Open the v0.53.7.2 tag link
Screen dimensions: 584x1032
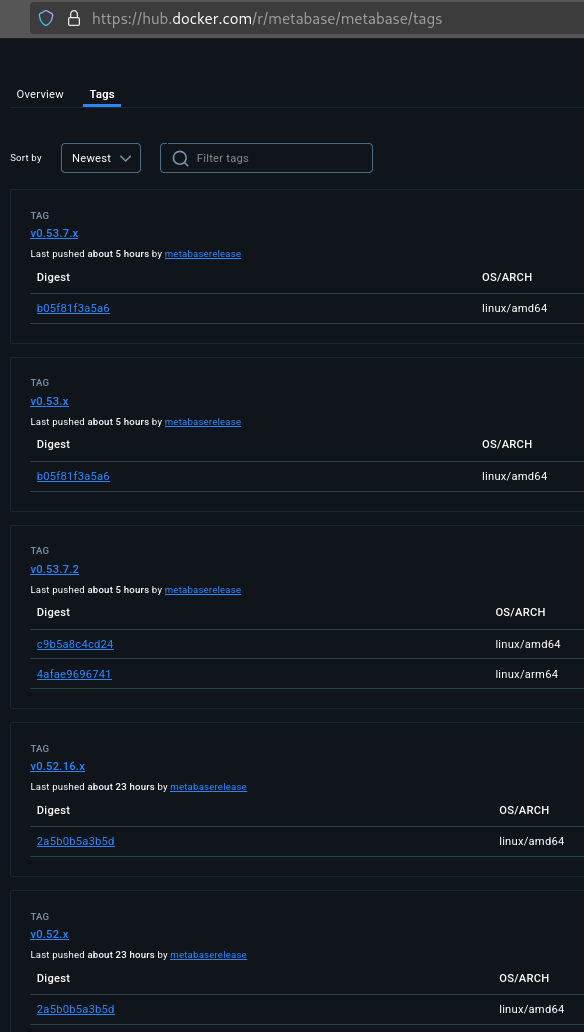click(55, 569)
